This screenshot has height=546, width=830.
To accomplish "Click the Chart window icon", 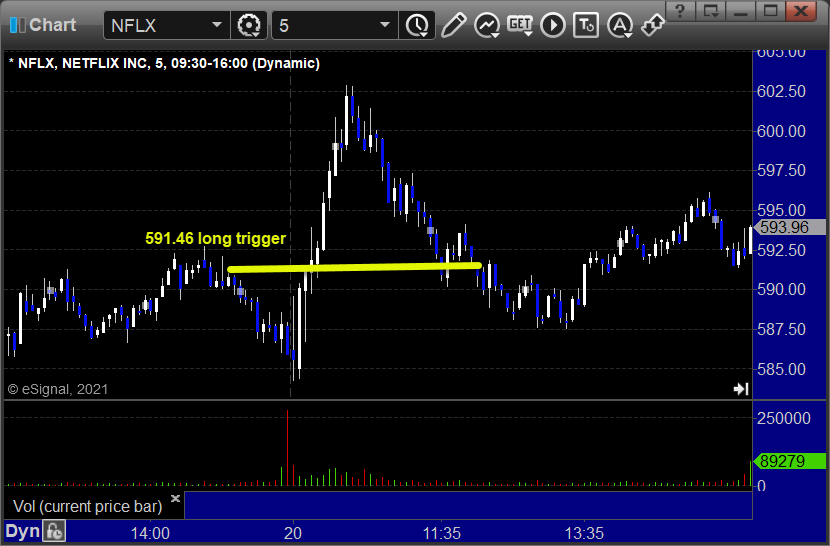I will pyautogui.click(x=17, y=25).
